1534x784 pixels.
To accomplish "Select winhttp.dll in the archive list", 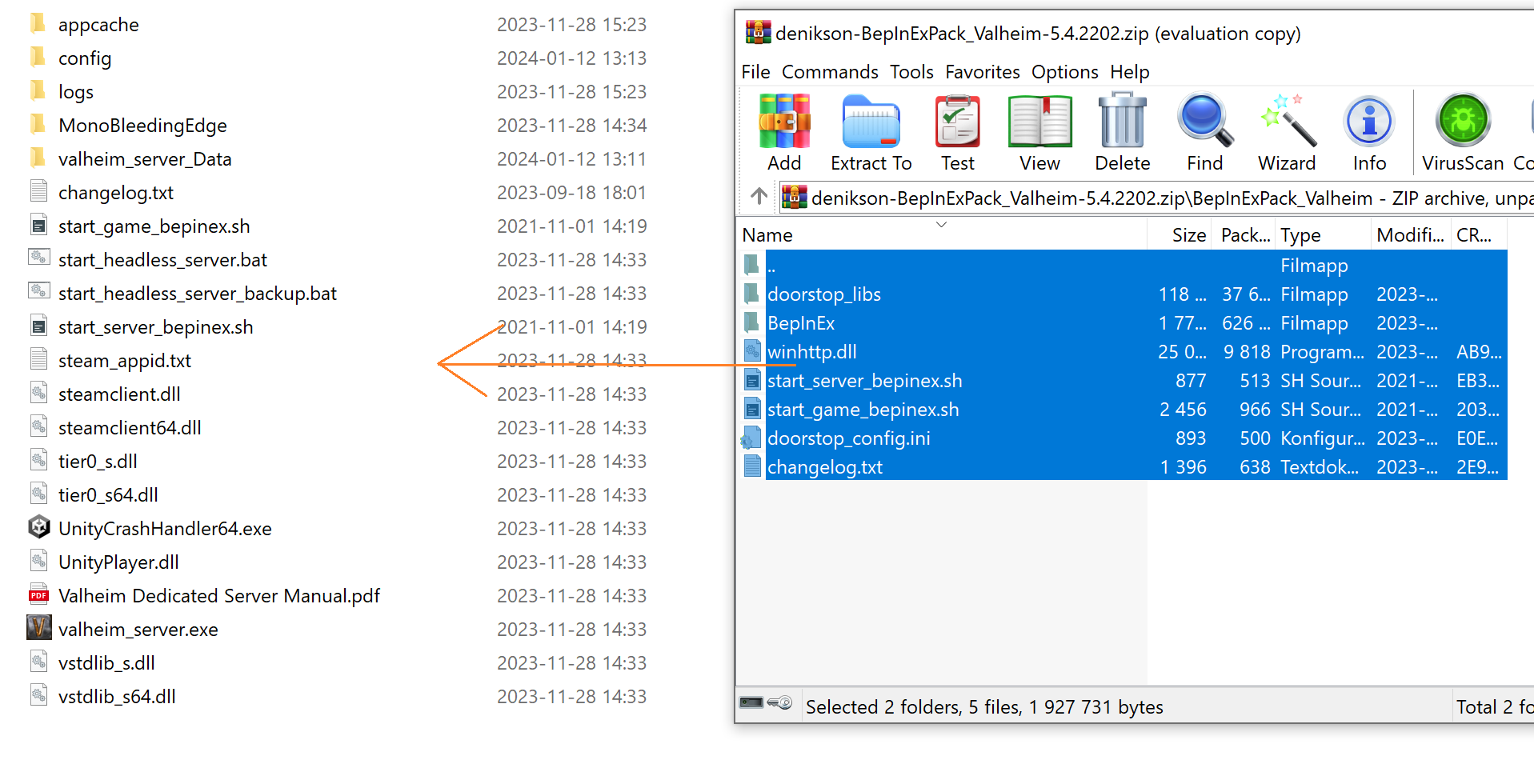I will (x=811, y=351).
